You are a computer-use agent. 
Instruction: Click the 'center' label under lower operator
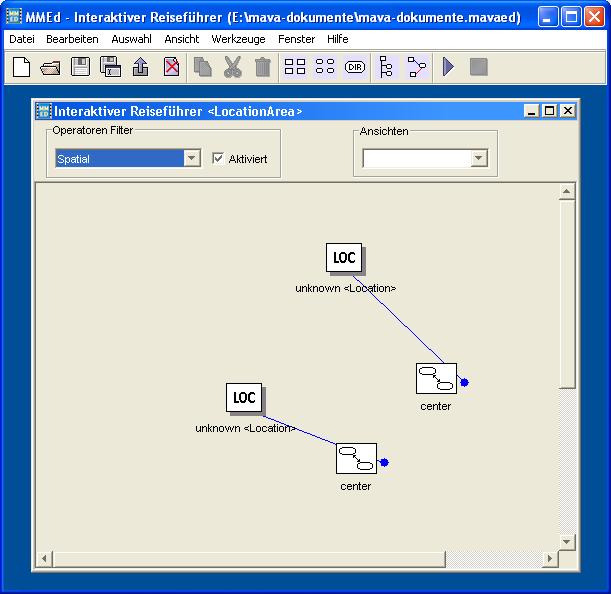pyautogui.click(x=356, y=486)
